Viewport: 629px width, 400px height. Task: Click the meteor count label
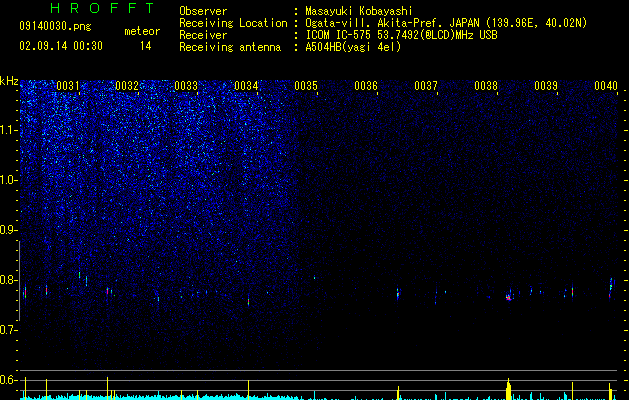(142, 31)
